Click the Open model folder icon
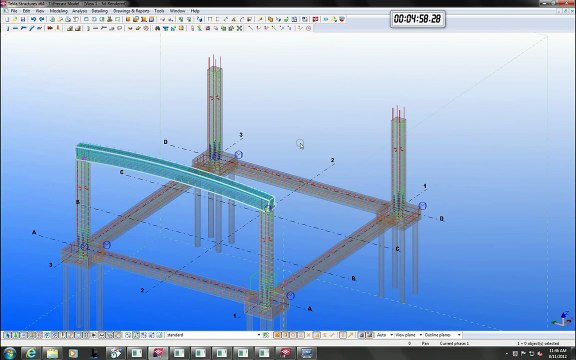This screenshot has width=576, height=360. click(15, 19)
